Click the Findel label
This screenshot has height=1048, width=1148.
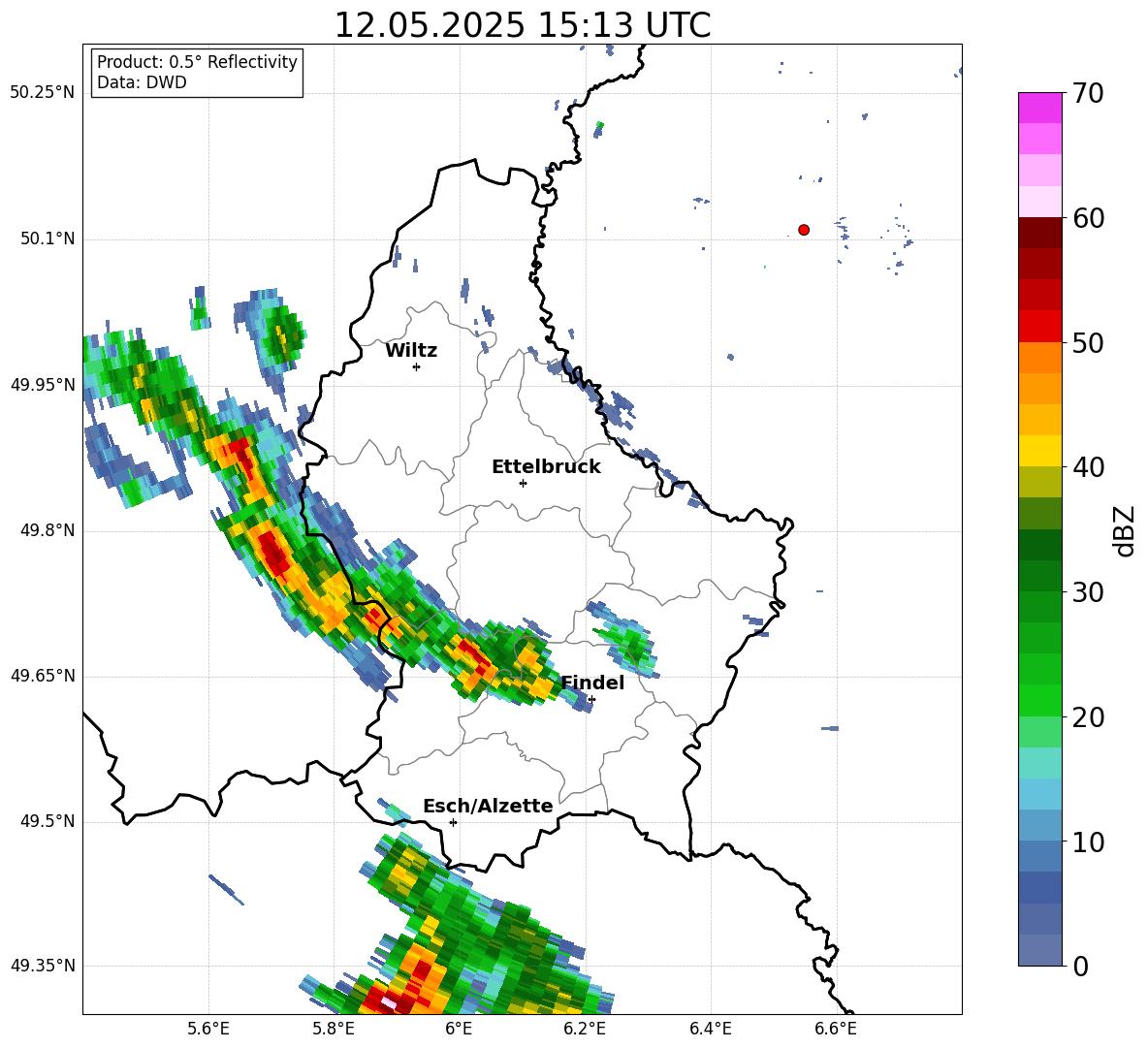[592, 683]
